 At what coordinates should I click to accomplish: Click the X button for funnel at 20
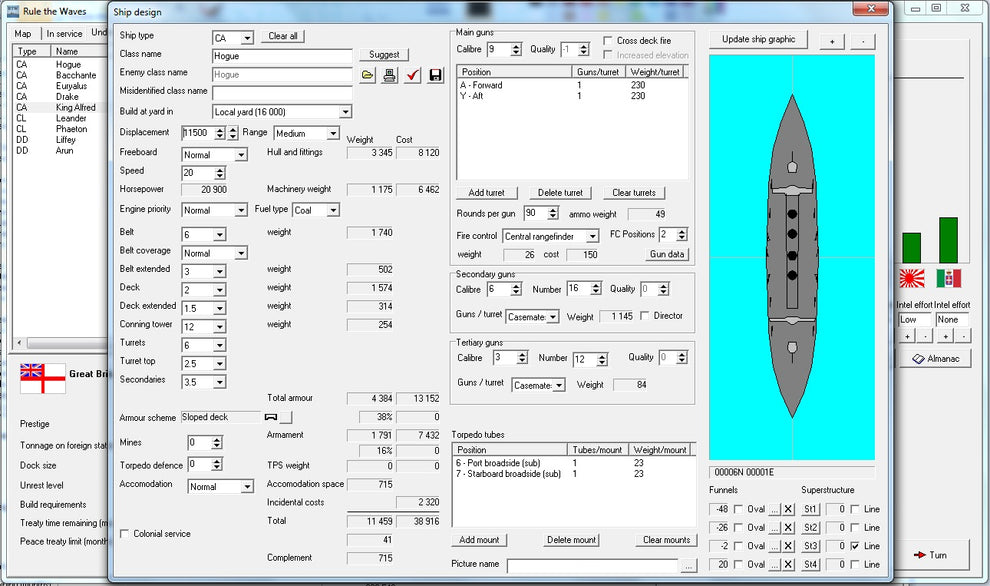click(788, 565)
